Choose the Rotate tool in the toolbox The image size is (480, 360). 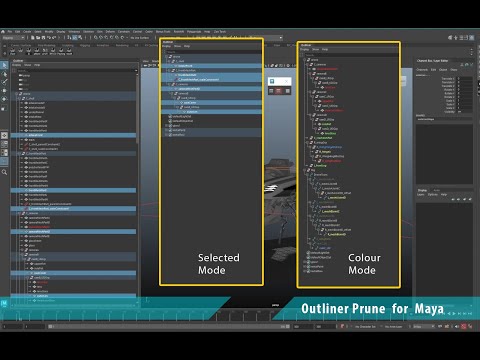tap(4, 99)
